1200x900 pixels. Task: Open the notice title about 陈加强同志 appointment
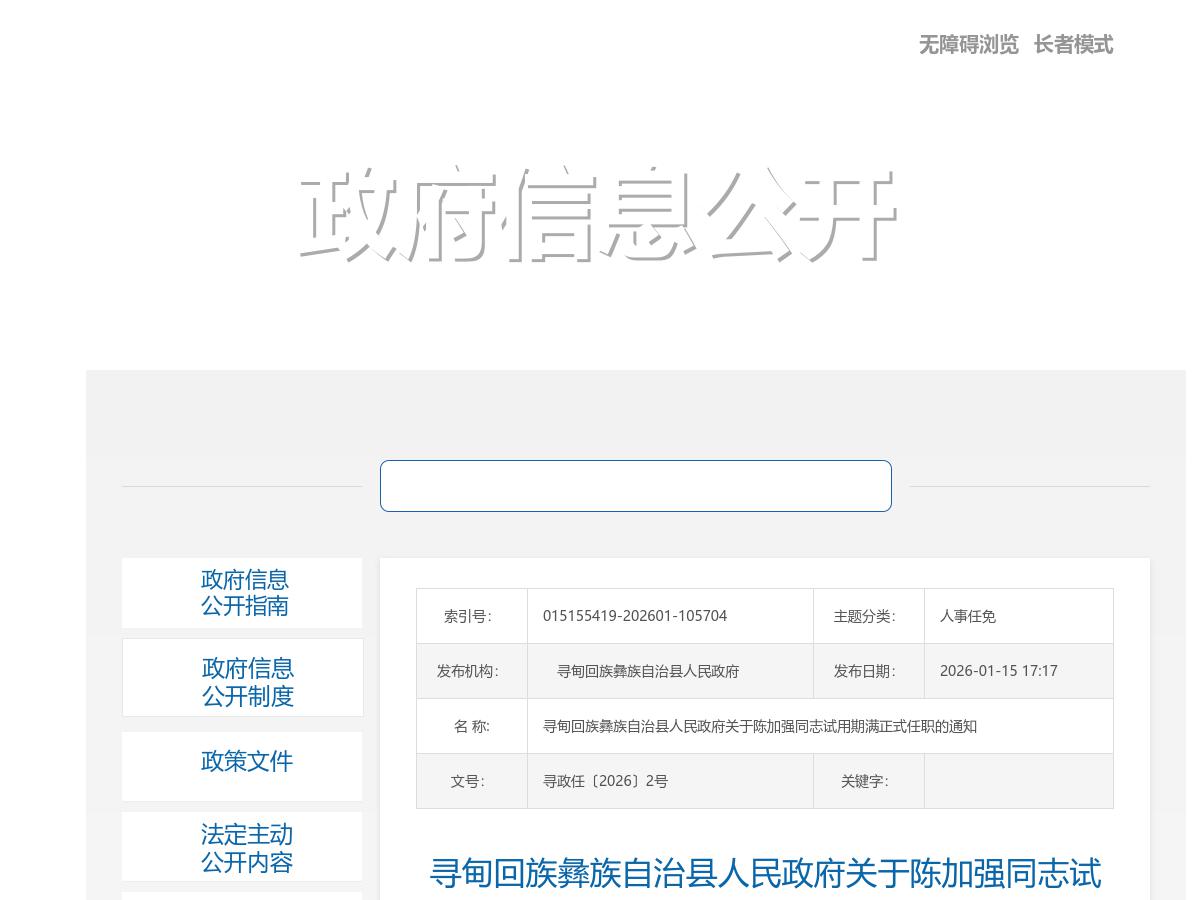[x=764, y=874]
